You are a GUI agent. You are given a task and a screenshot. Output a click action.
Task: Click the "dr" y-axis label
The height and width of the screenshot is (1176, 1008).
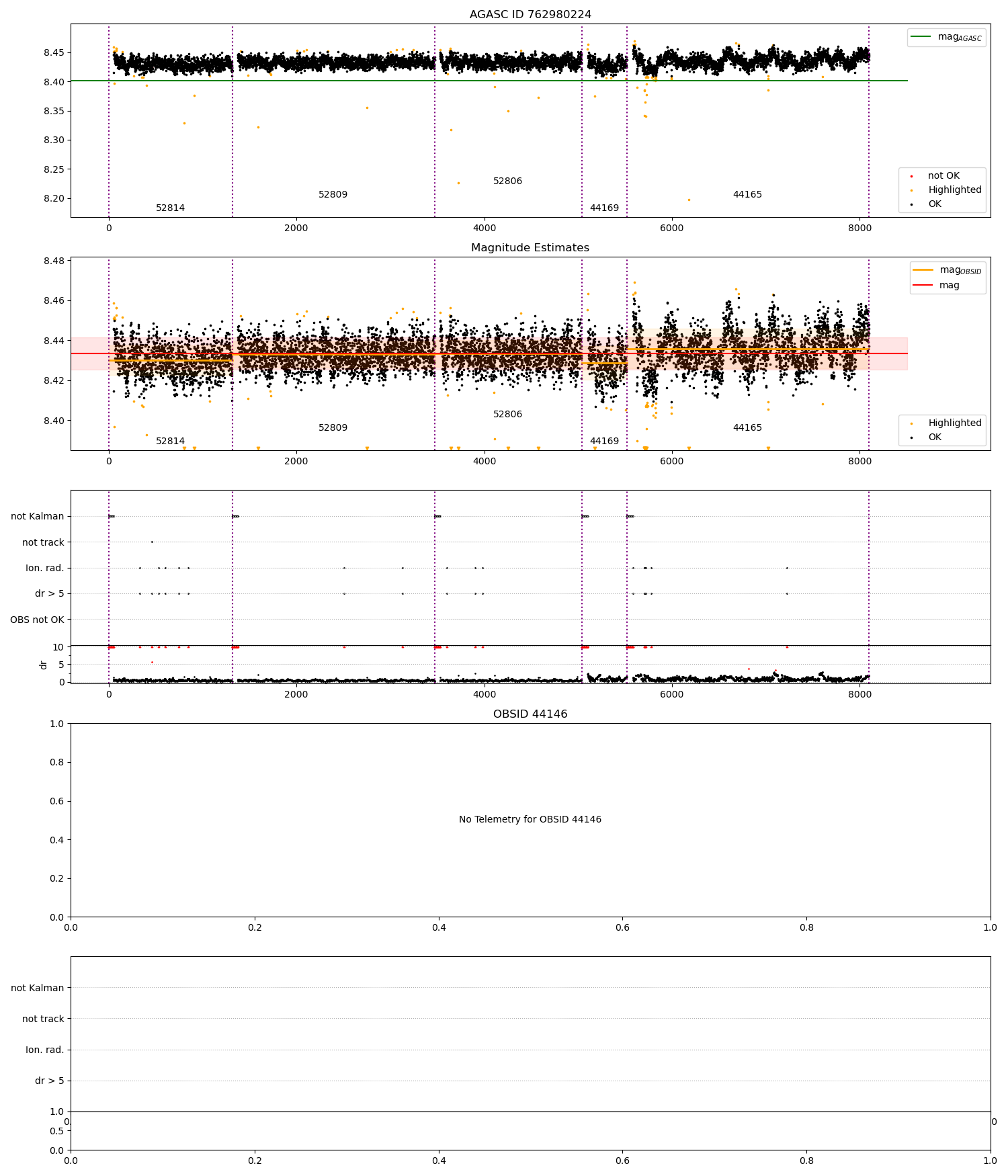(x=44, y=665)
